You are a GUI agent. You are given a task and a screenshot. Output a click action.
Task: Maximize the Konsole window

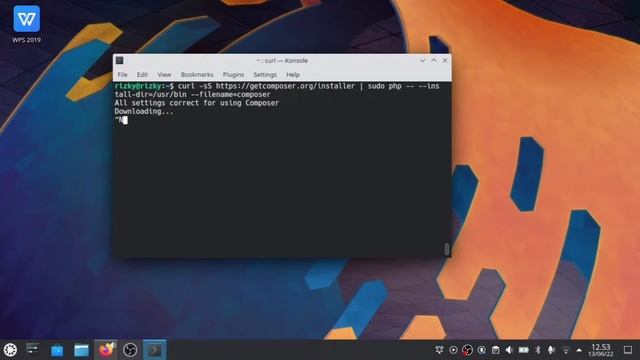point(433,60)
